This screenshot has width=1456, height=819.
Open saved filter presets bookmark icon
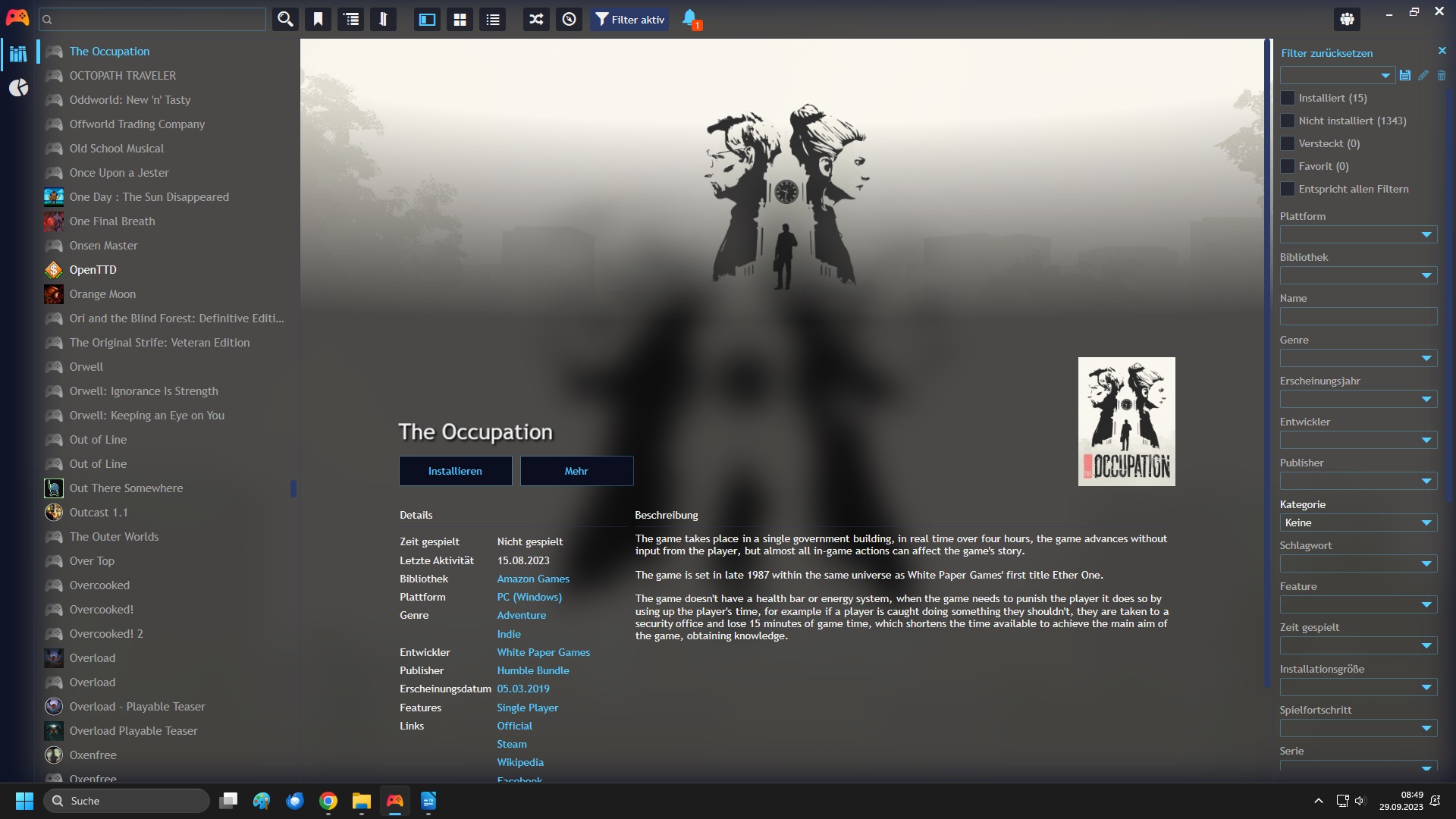click(x=318, y=19)
